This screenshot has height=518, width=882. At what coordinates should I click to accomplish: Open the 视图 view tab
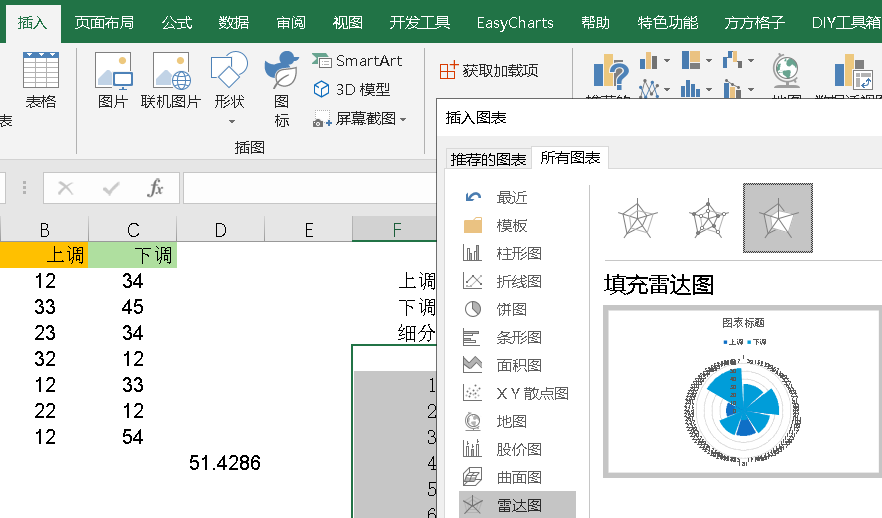click(347, 22)
